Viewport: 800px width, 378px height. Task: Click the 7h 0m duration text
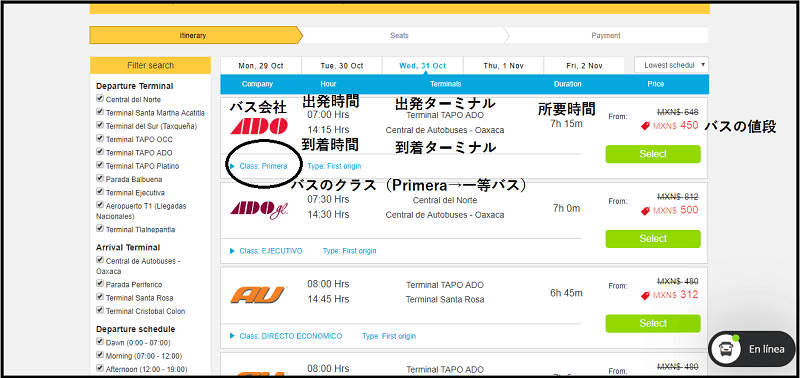[566, 208]
